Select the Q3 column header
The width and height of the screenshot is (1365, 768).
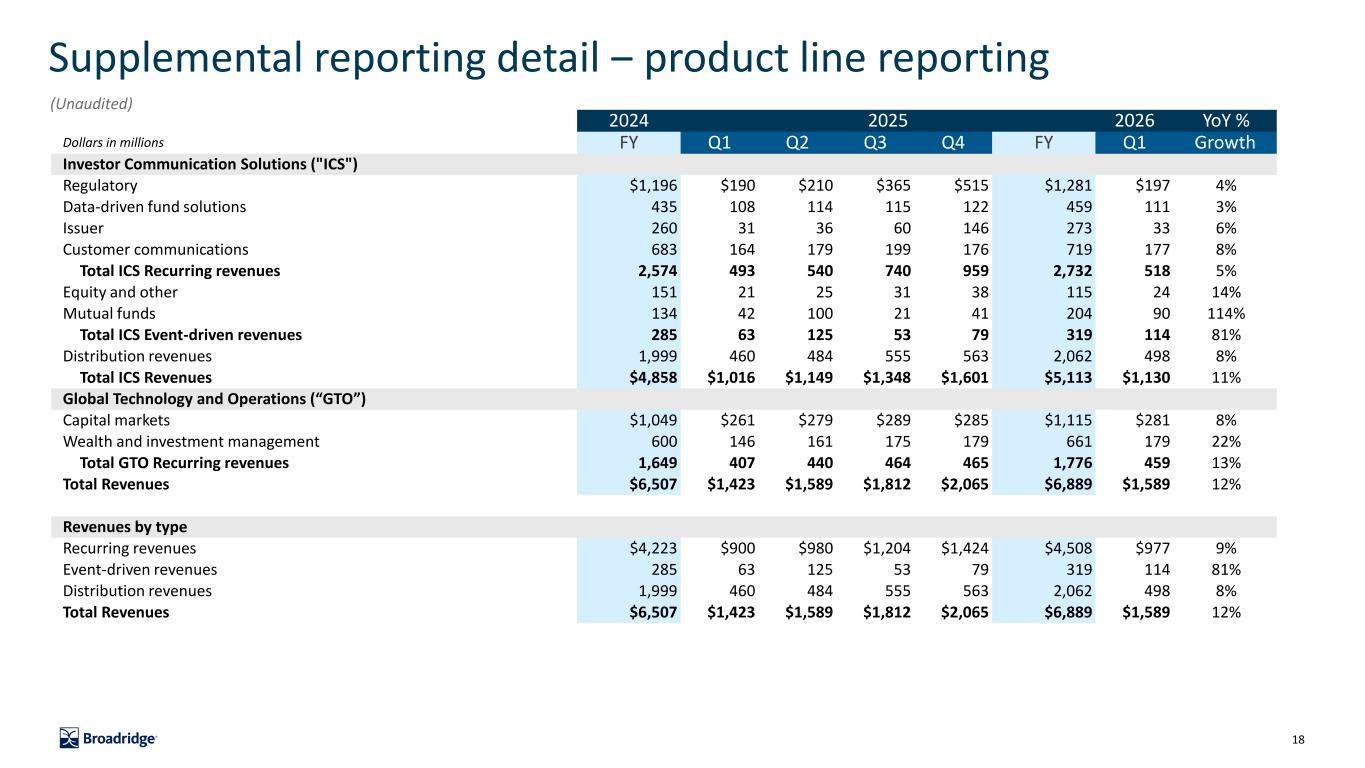[x=876, y=142]
